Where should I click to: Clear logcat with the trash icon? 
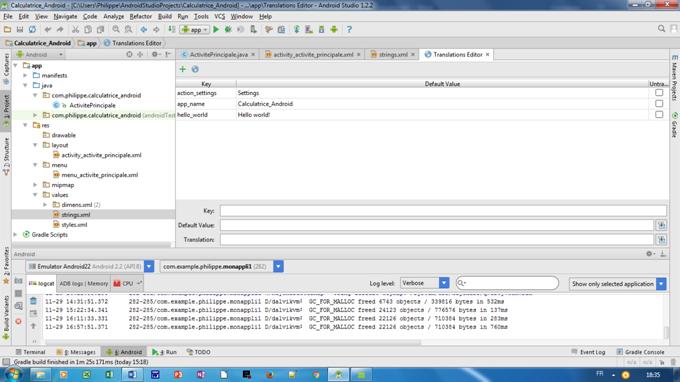[x=33, y=301]
